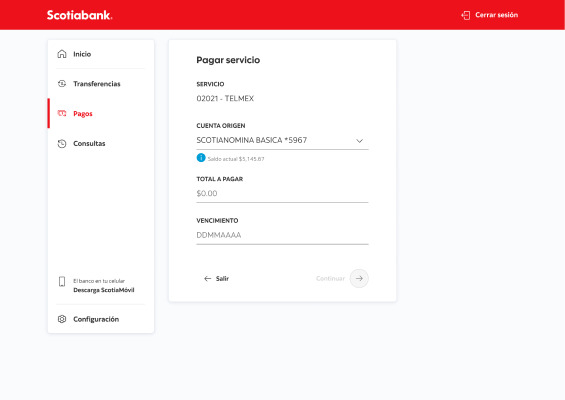Click the mobile phone icon
Screen dimensions: 565x400
point(62,281)
